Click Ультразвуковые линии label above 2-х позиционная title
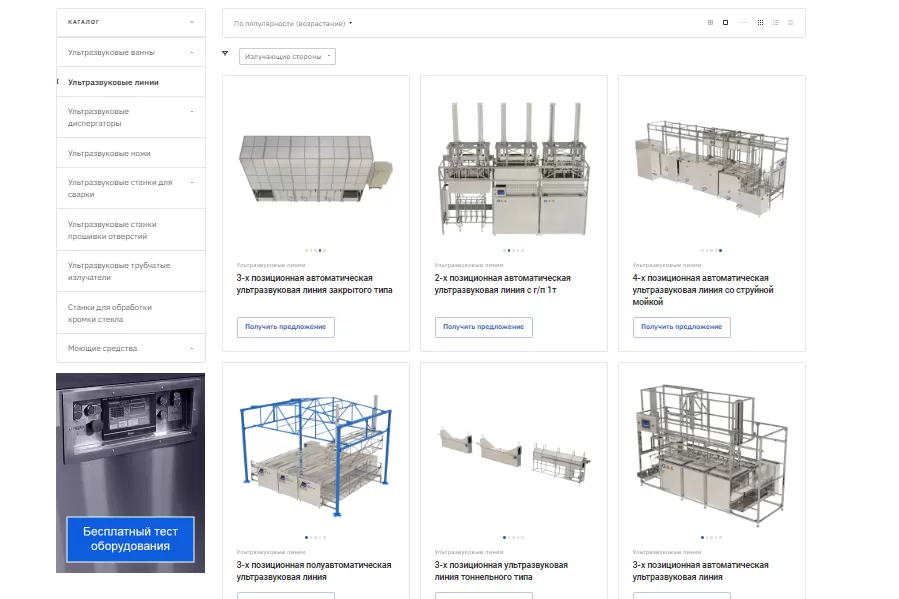 [x=468, y=265]
